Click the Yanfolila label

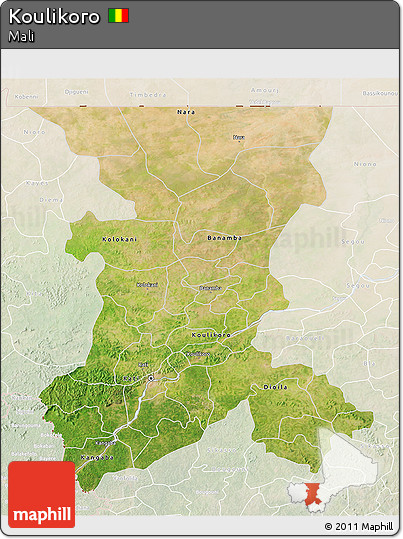[x=125, y=478]
